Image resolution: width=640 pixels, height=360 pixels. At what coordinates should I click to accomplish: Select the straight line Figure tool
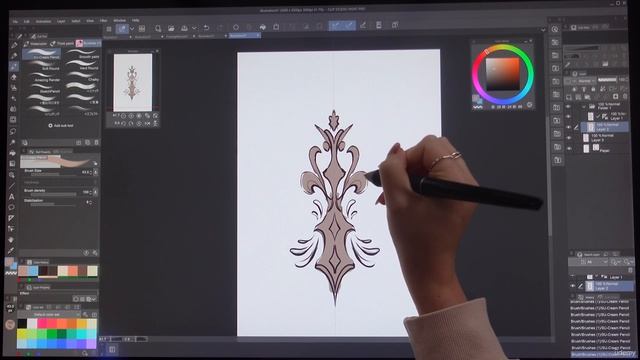(12, 186)
